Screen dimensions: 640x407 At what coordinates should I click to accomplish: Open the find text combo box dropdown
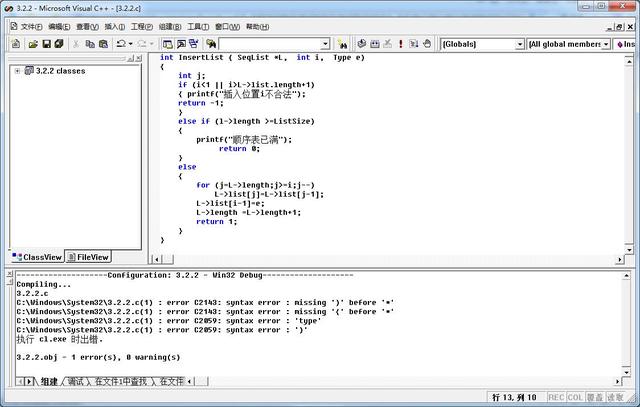click(x=325, y=44)
